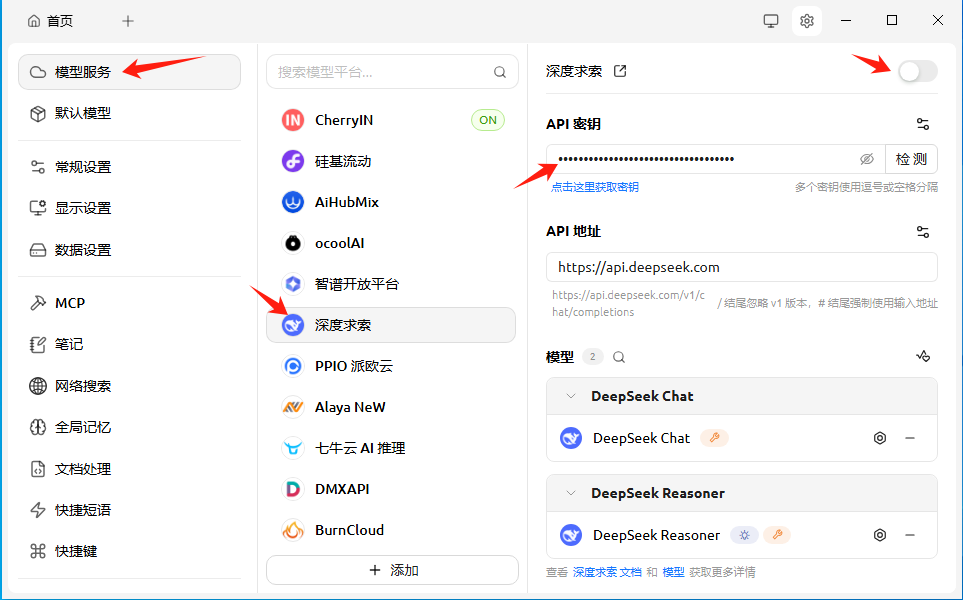Click 点击这里获取密钥 link
Image resolution: width=963 pixels, height=600 pixels.
click(x=592, y=187)
